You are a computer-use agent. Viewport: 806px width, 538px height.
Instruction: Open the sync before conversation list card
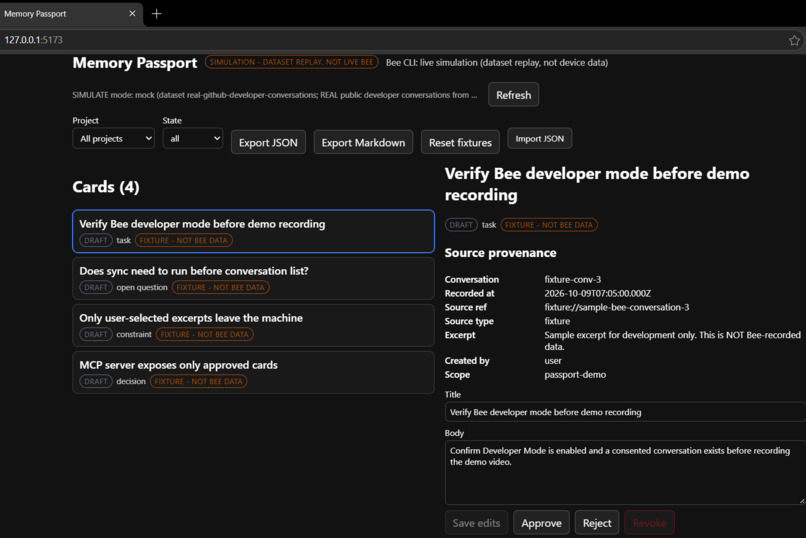click(253, 278)
